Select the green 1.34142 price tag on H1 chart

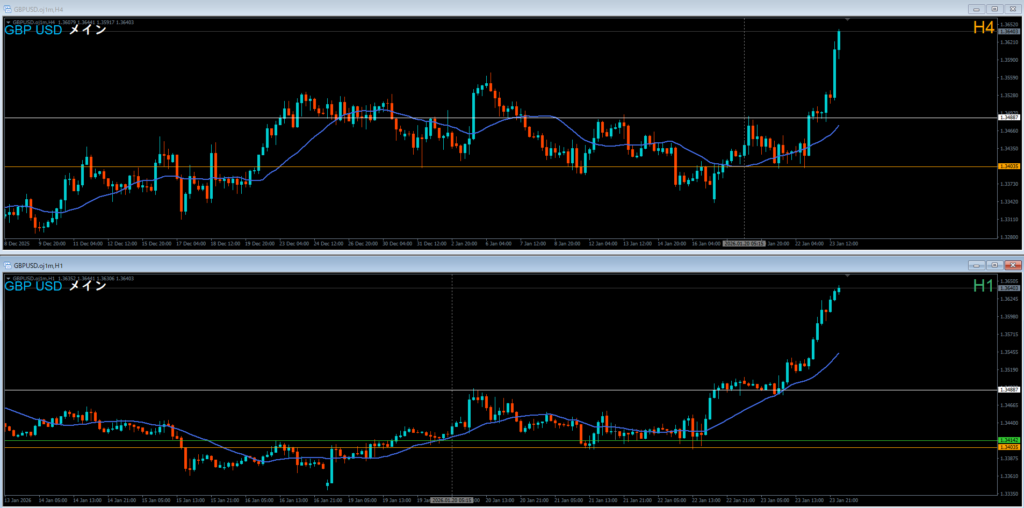tap(1008, 440)
